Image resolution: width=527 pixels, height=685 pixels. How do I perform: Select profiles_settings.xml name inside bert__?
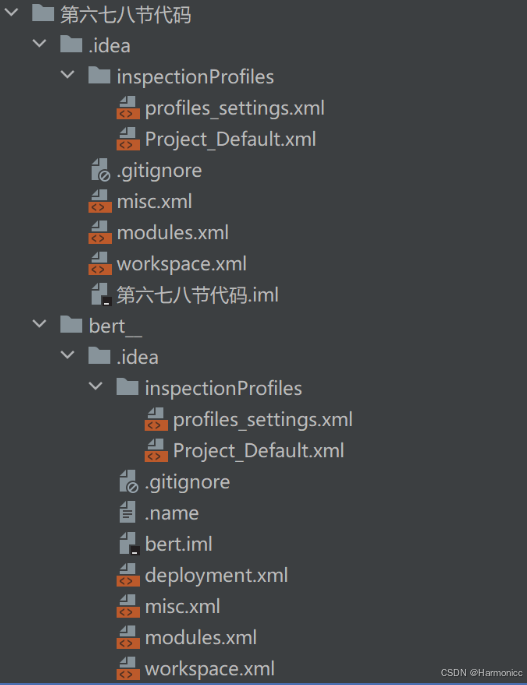(x=263, y=420)
